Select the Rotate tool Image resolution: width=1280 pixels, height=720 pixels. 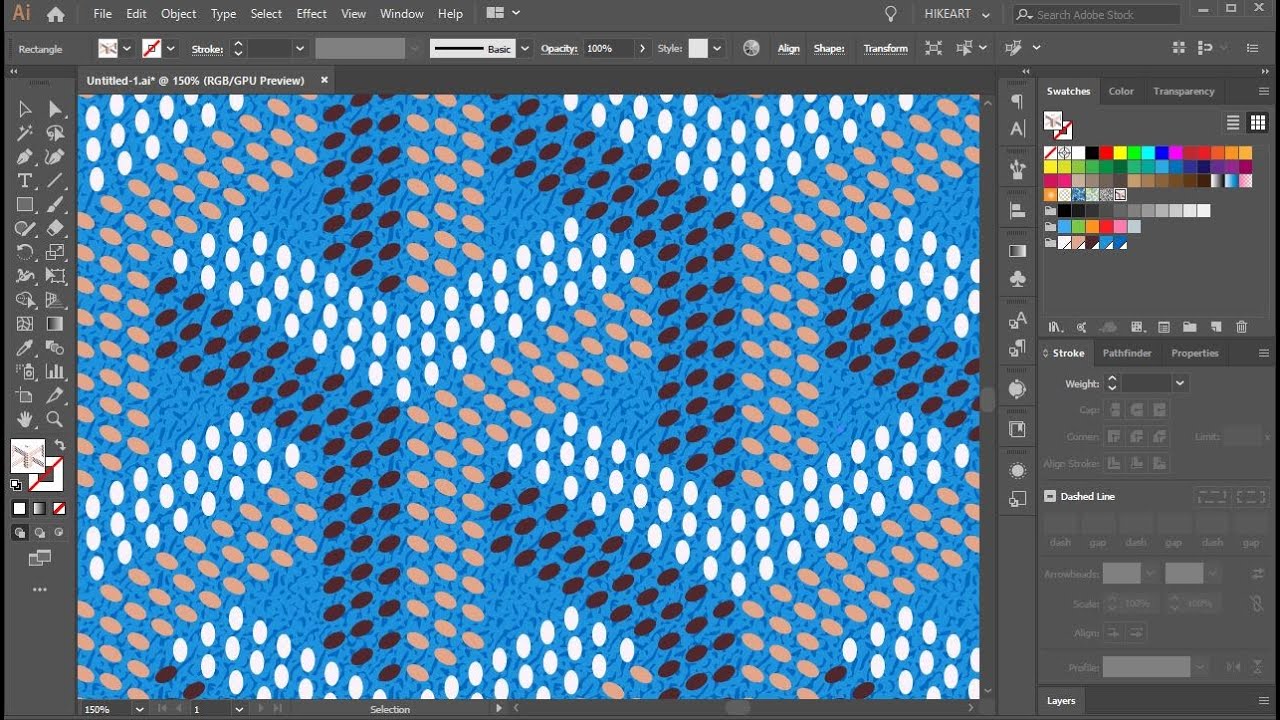coord(25,253)
